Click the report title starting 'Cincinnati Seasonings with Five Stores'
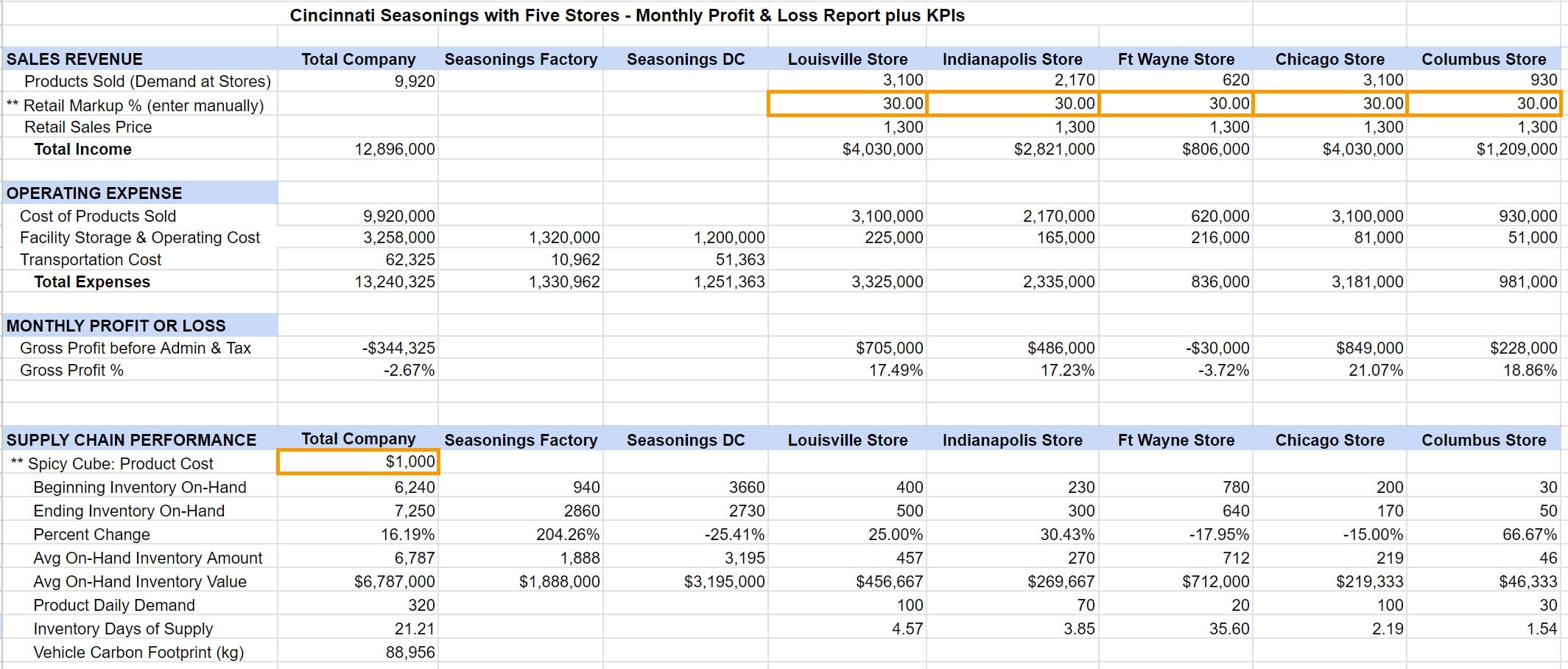 pos(627,15)
